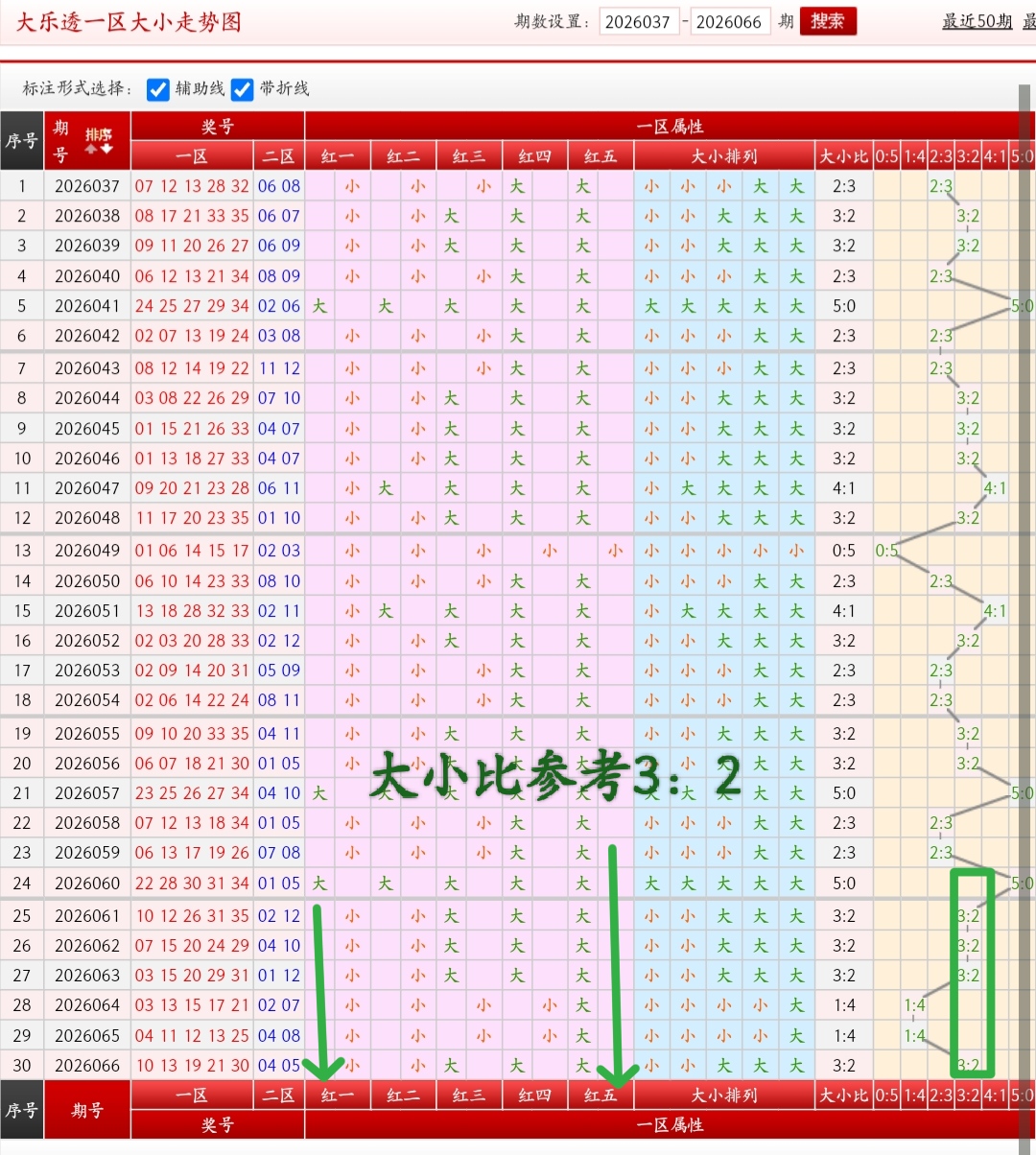Select the 辅助线 label text

pos(200,88)
